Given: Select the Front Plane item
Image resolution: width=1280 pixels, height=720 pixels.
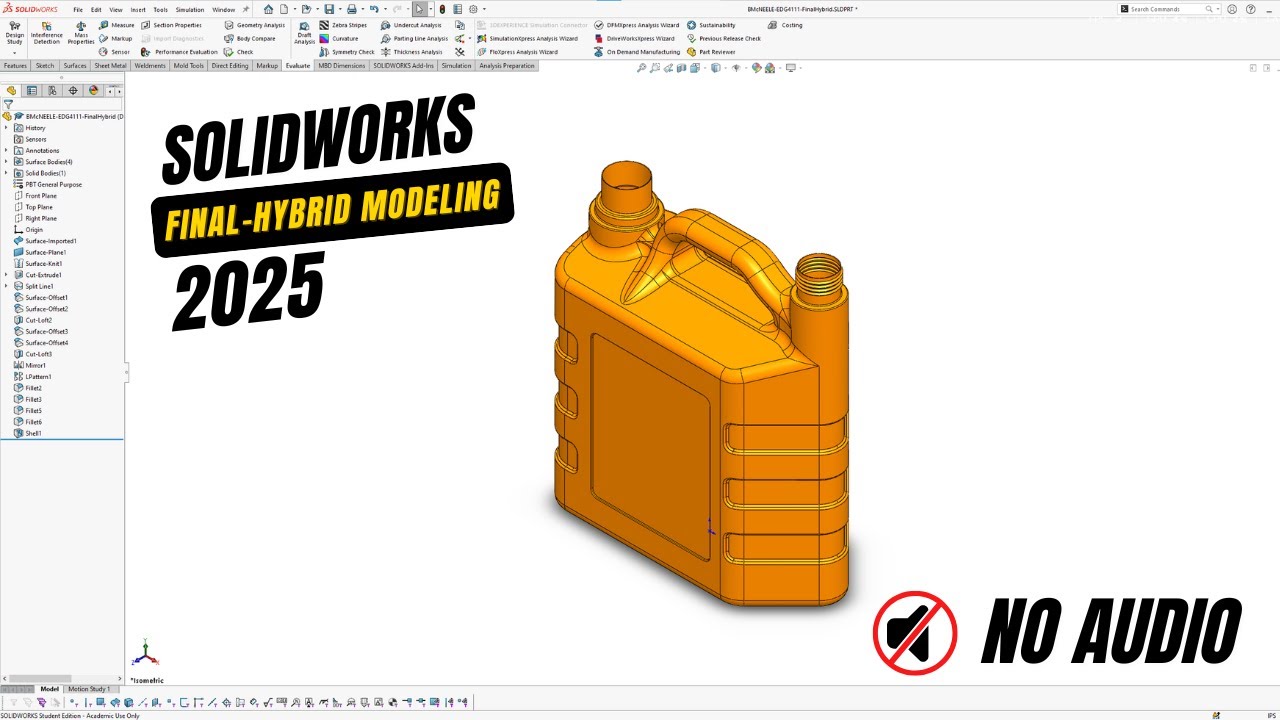Looking at the screenshot, I should click(35, 196).
